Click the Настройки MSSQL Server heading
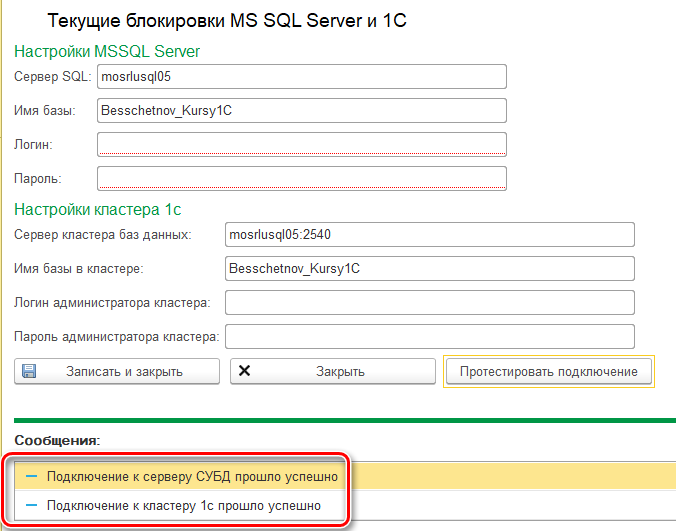Screen dimensions: 676x531 [107, 51]
